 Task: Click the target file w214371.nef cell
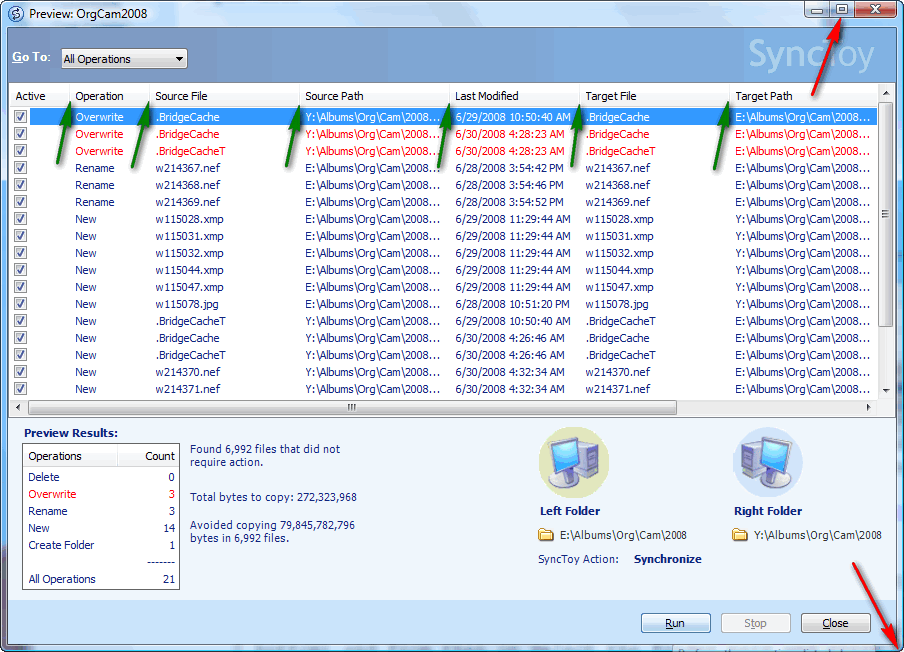pyautogui.click(x=618, y=389)
